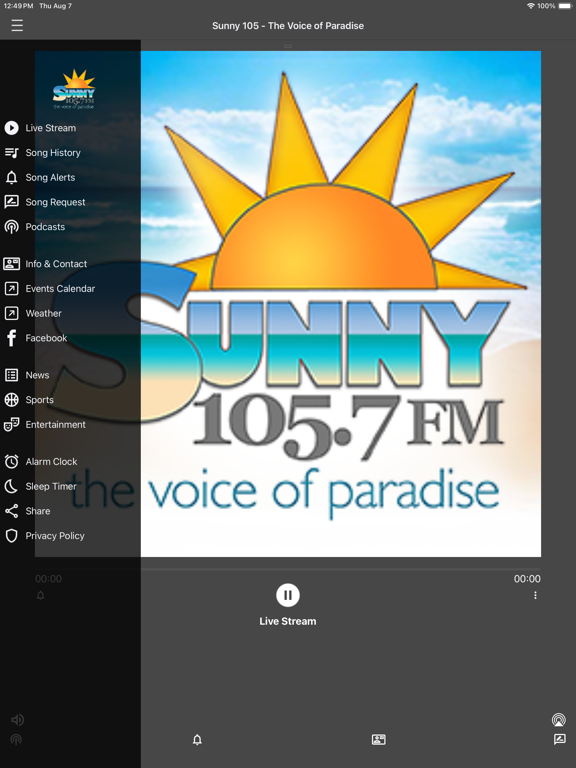View the Privacy Policy
This screenshot has width=576, height=768.
click(55, 536)
